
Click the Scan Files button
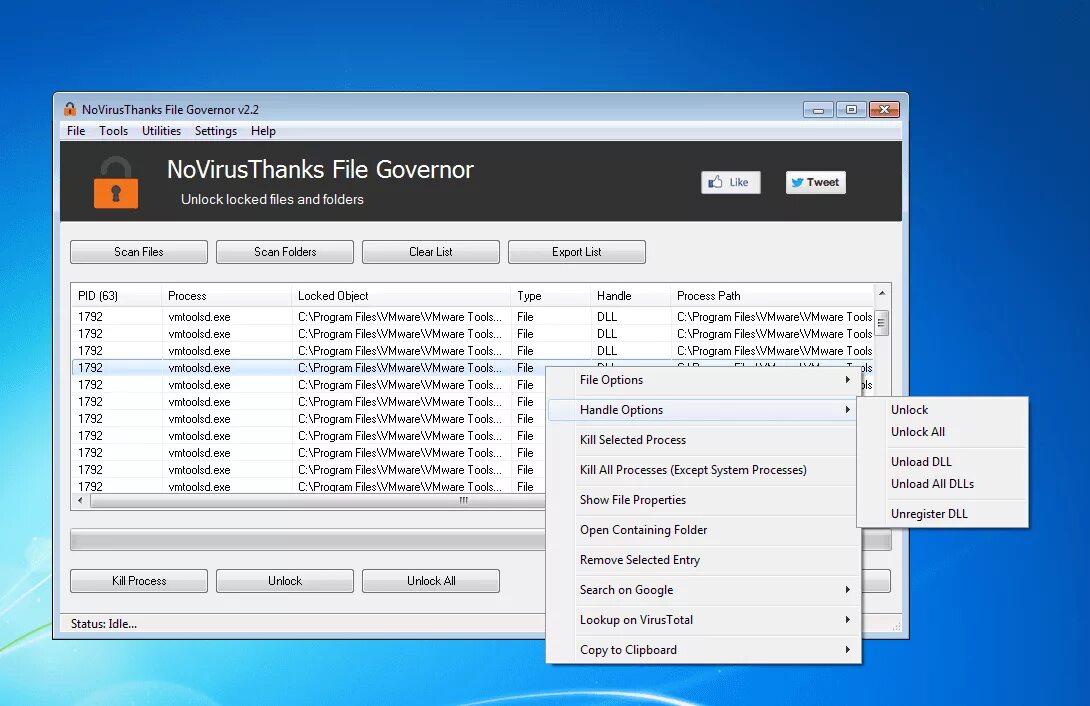coord(139,252)
